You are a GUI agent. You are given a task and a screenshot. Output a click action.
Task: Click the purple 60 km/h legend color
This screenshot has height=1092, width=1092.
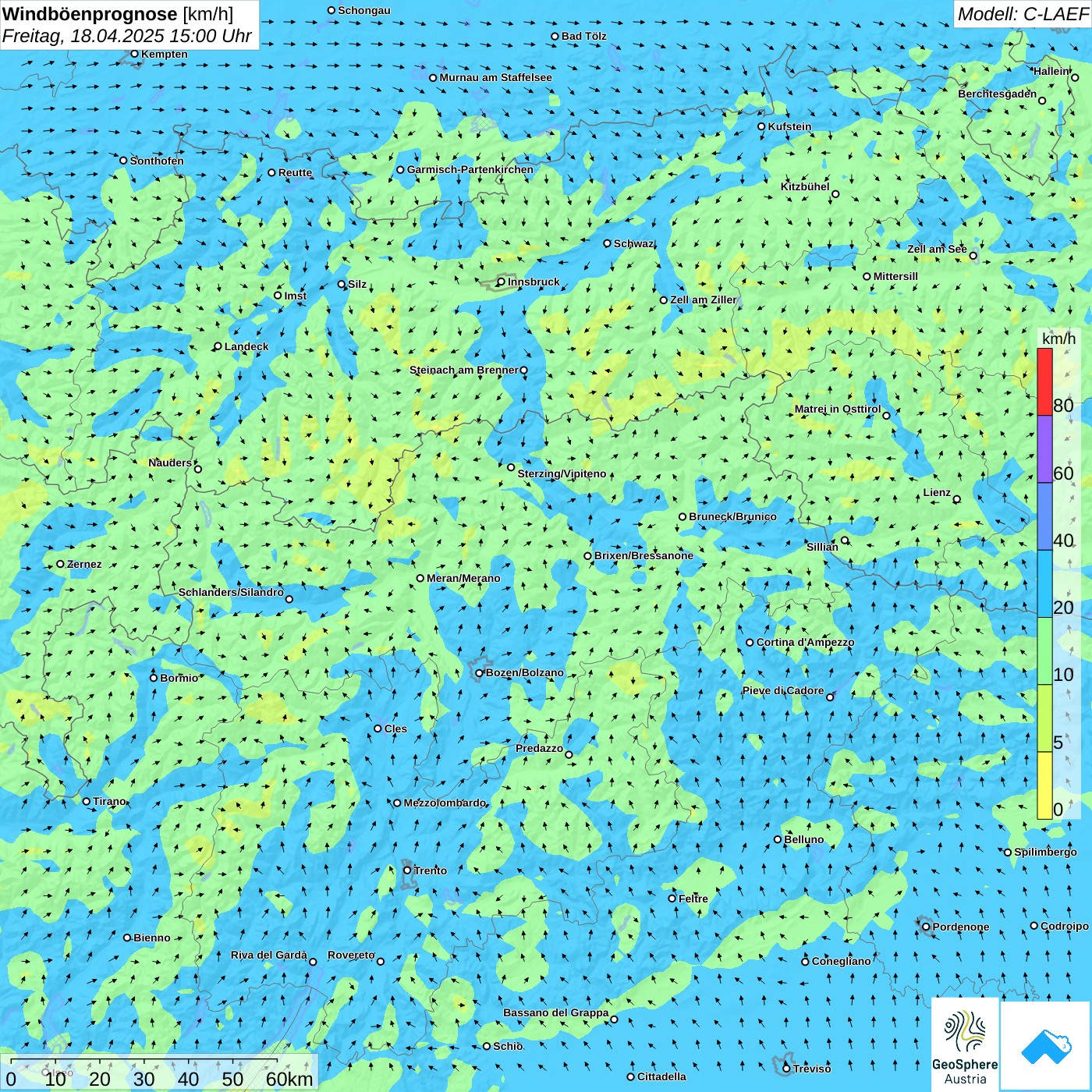click(1044, 449)
